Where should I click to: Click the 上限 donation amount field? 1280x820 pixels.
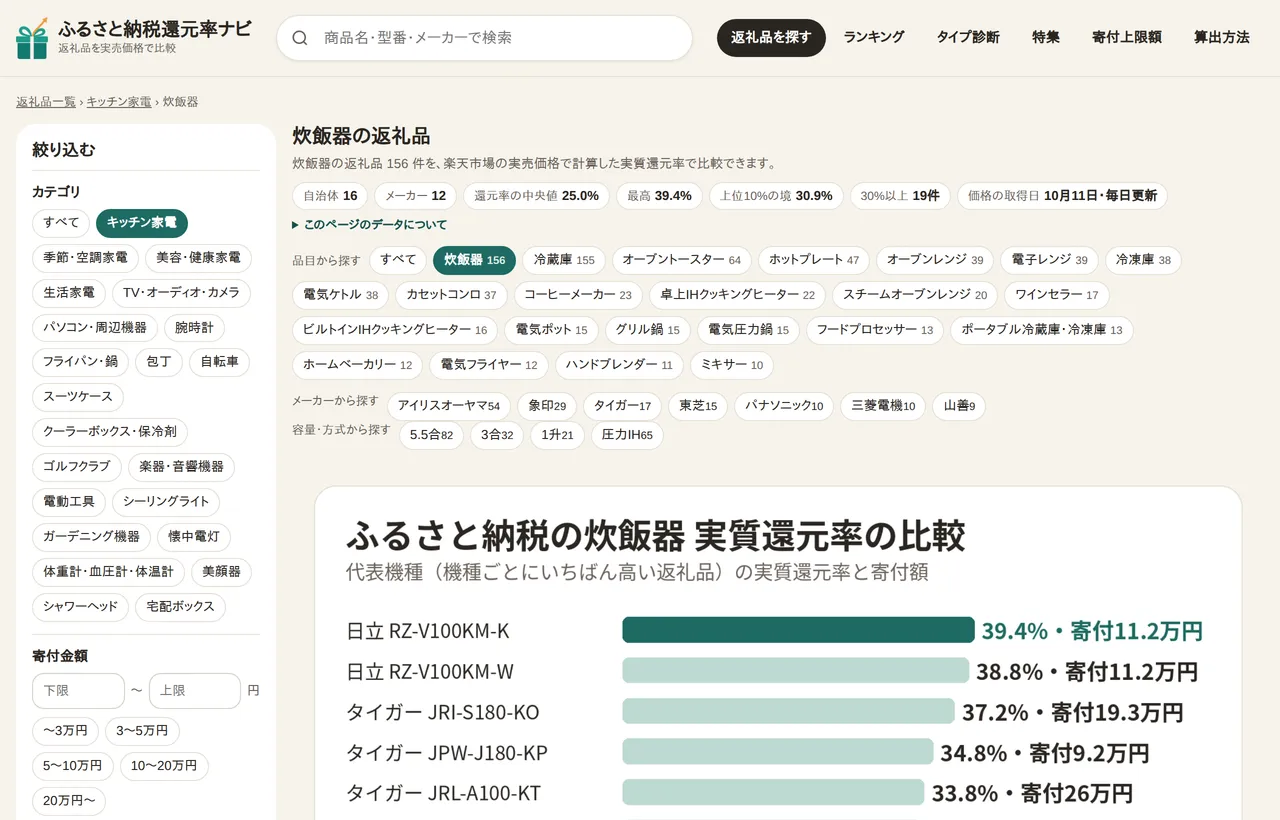pos(195,690)
